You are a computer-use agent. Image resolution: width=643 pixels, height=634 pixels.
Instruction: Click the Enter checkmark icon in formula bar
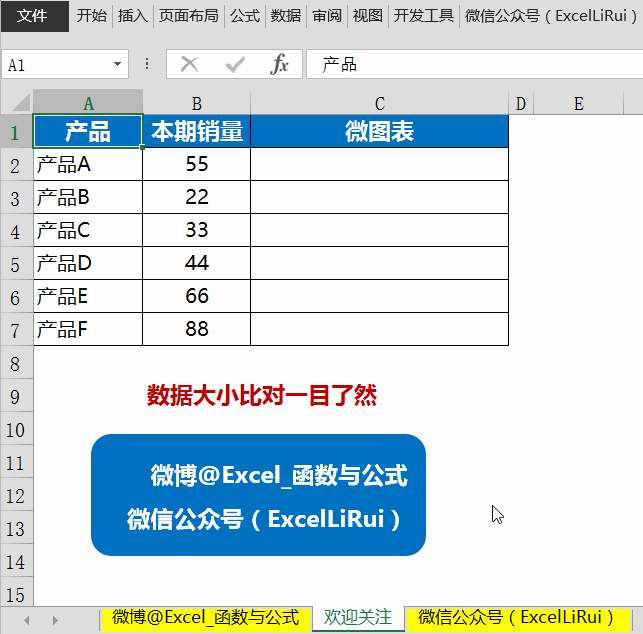pos(235,64)
